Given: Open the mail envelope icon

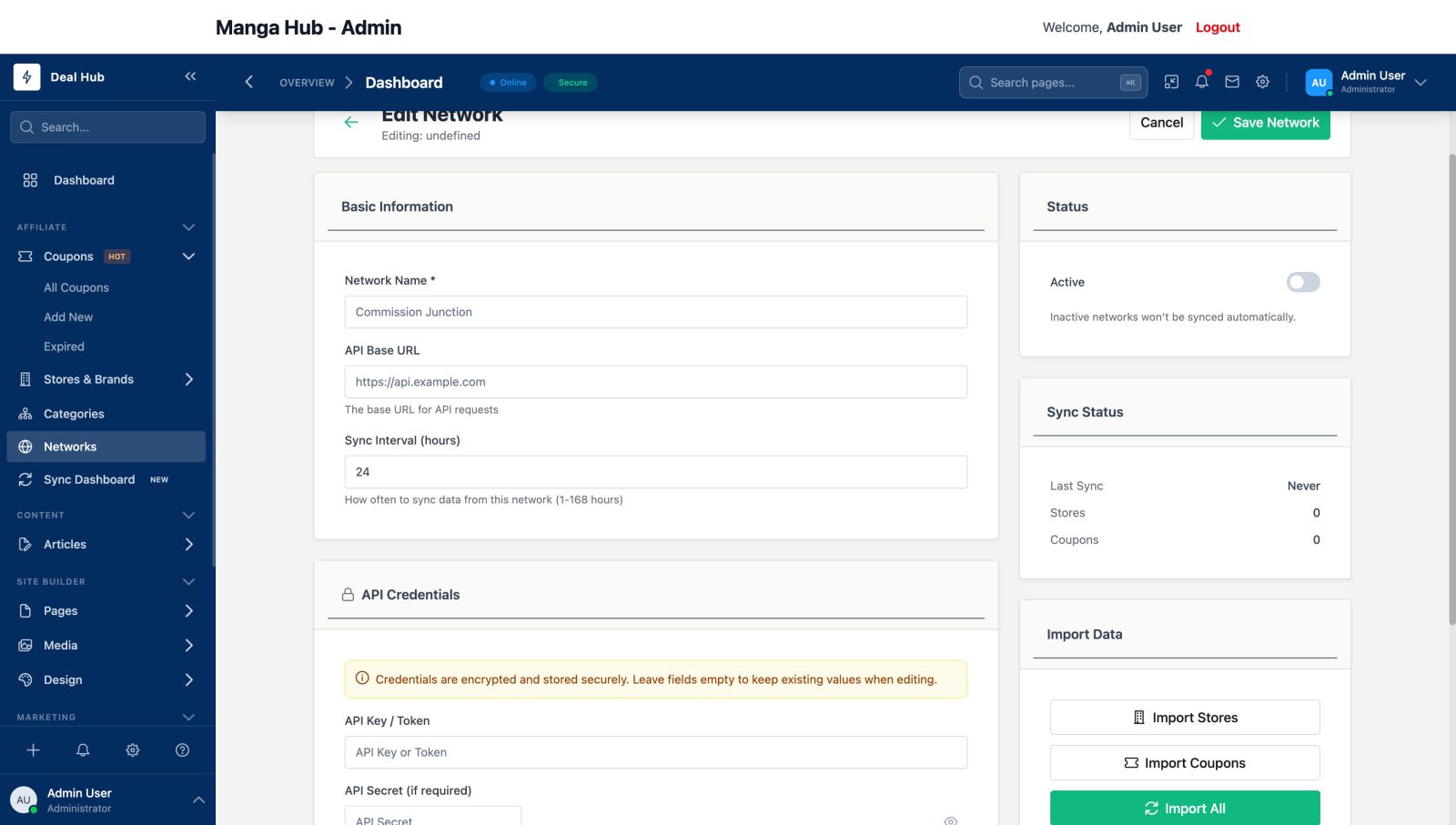Looking at the screenshot, I should pos(1232,82).
